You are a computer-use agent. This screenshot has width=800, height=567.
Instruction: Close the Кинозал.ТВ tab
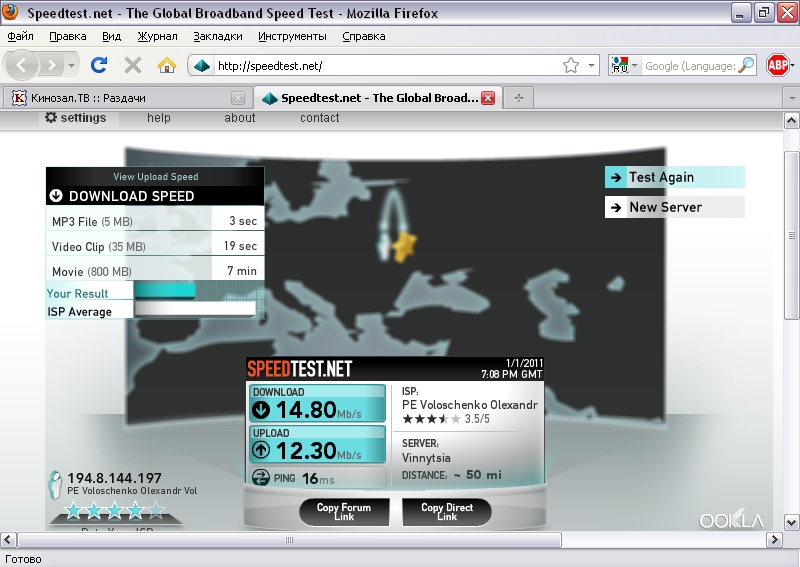click(238, 97)
